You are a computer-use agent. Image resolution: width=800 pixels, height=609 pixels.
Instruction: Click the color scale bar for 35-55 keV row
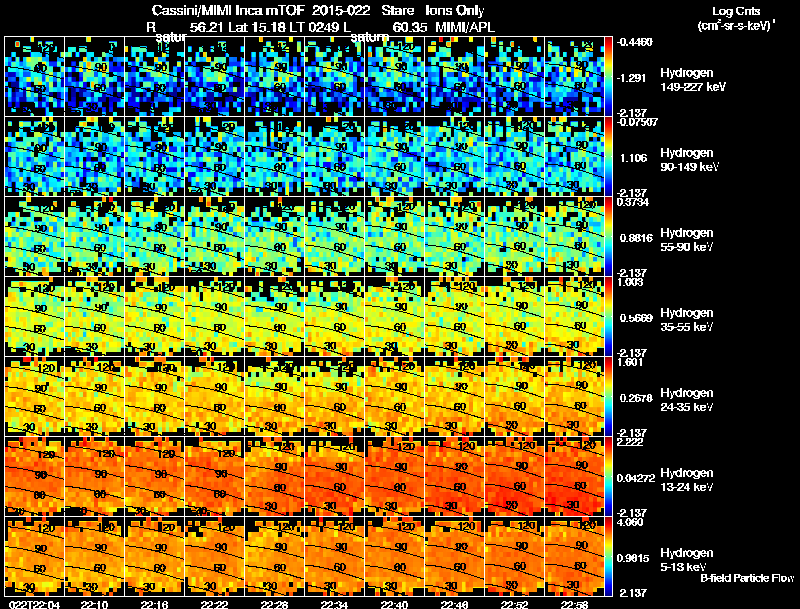(608, 317)
